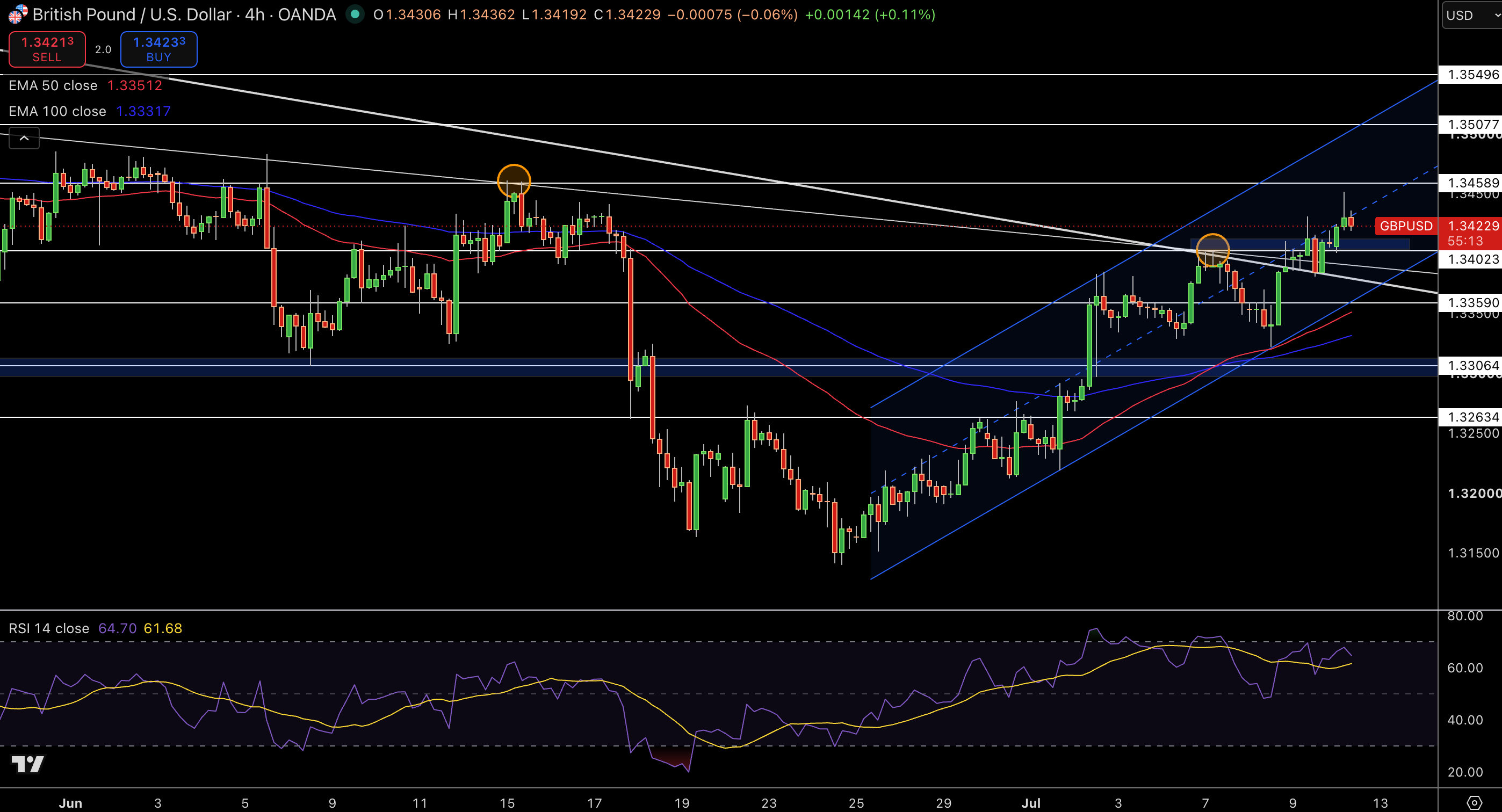Click the spread value 2.0 between Sell and Buy

103,49
